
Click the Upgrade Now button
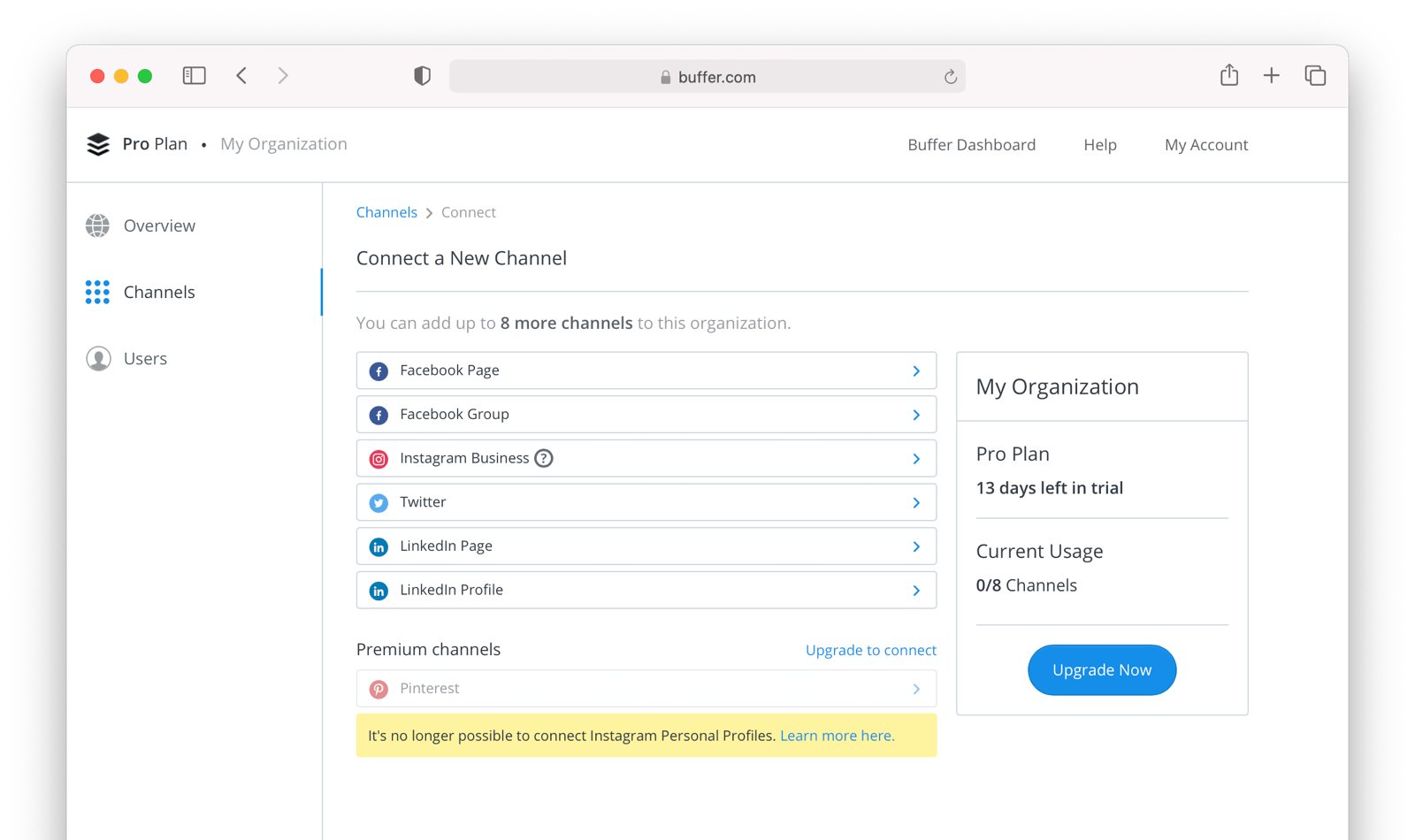click(x=1101, y=669)
